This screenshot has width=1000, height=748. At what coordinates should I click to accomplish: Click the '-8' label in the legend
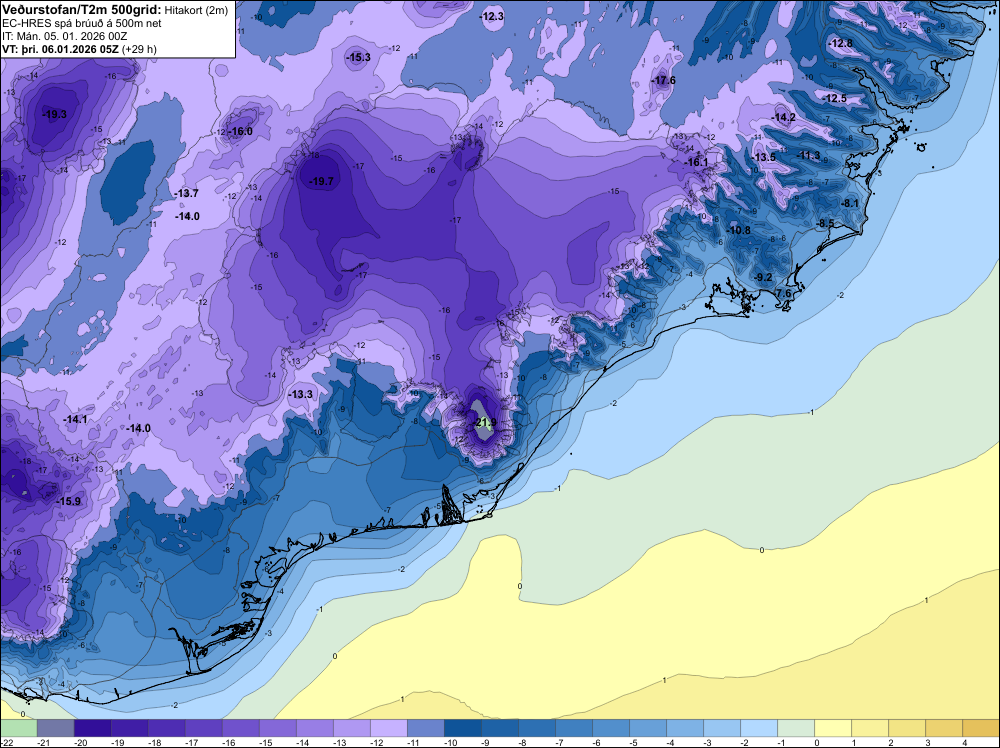point(524,742)
